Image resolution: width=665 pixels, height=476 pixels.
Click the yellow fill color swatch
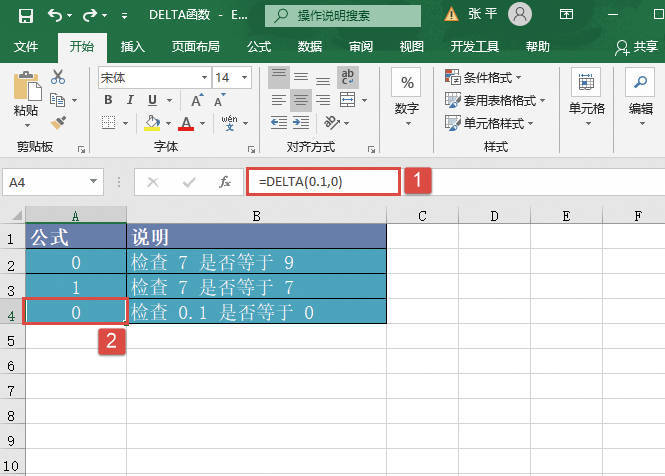pos(152,122)
